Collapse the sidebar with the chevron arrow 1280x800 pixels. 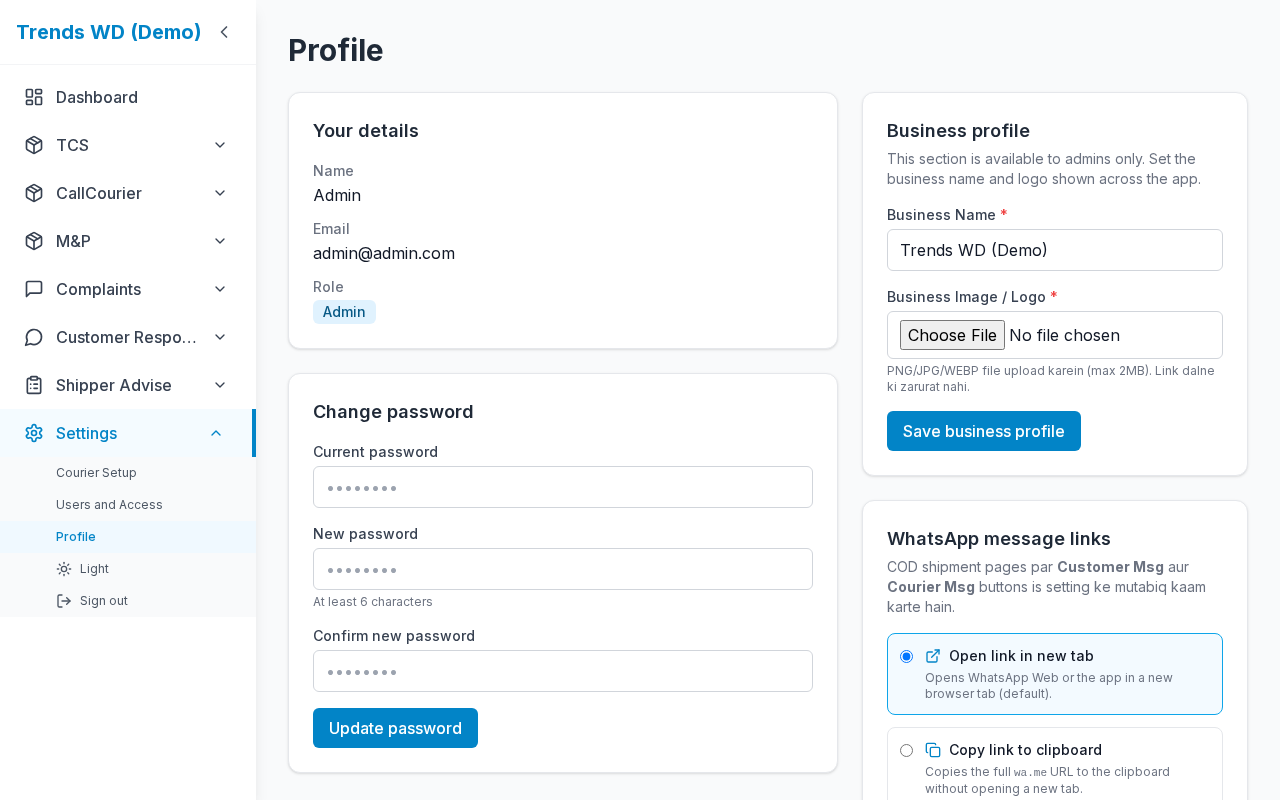coord(224,32)
